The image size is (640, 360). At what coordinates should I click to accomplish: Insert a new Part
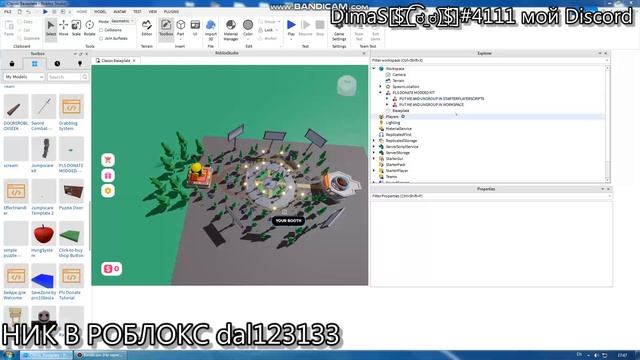[x=180, y=28]
